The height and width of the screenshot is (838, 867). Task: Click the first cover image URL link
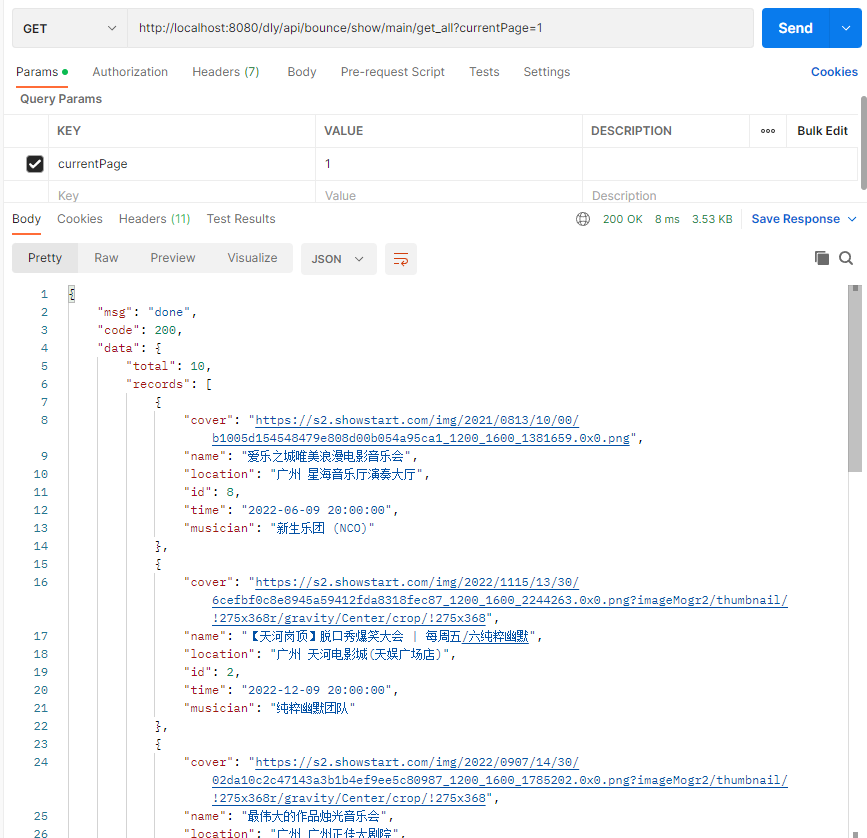(x=416, y=420)
